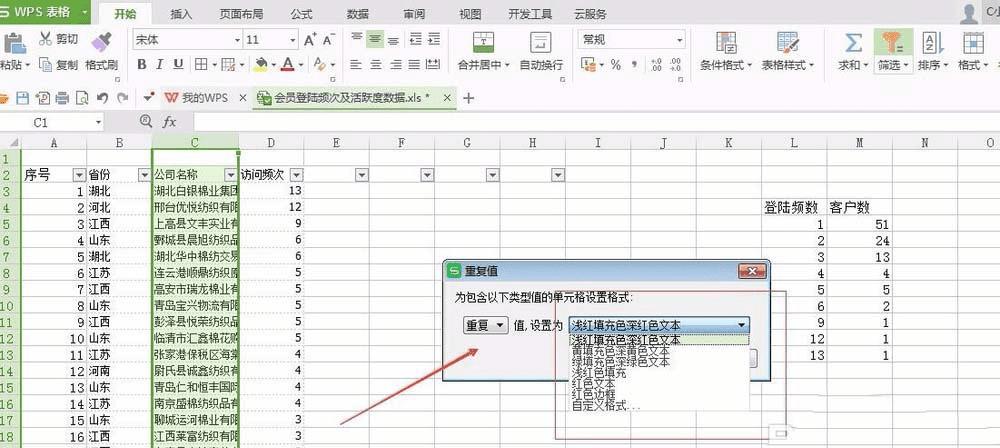Viewport: 1000px width, 448px height.
Task: Click the increase indent icon
Action: click(x=434, y=40)
